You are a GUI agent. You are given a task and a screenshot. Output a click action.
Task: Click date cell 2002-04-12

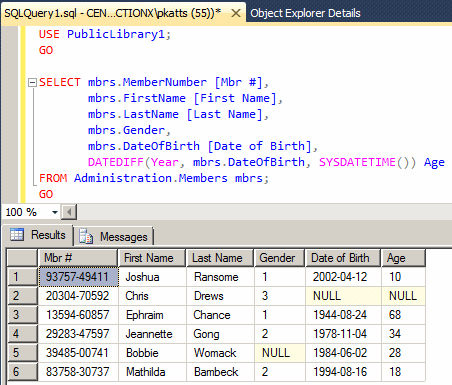343,277
